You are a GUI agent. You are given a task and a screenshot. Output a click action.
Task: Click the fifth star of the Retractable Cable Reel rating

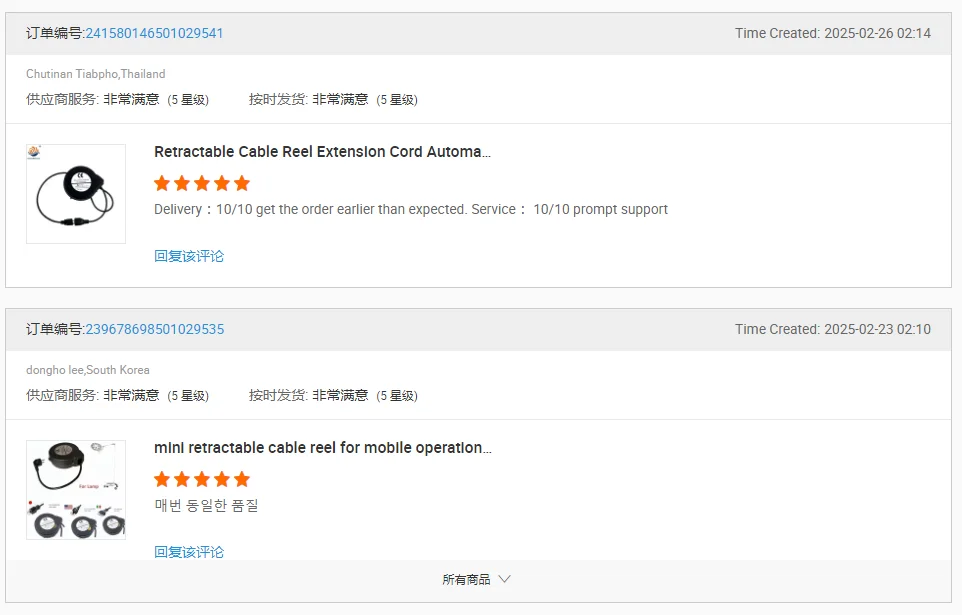242,183
